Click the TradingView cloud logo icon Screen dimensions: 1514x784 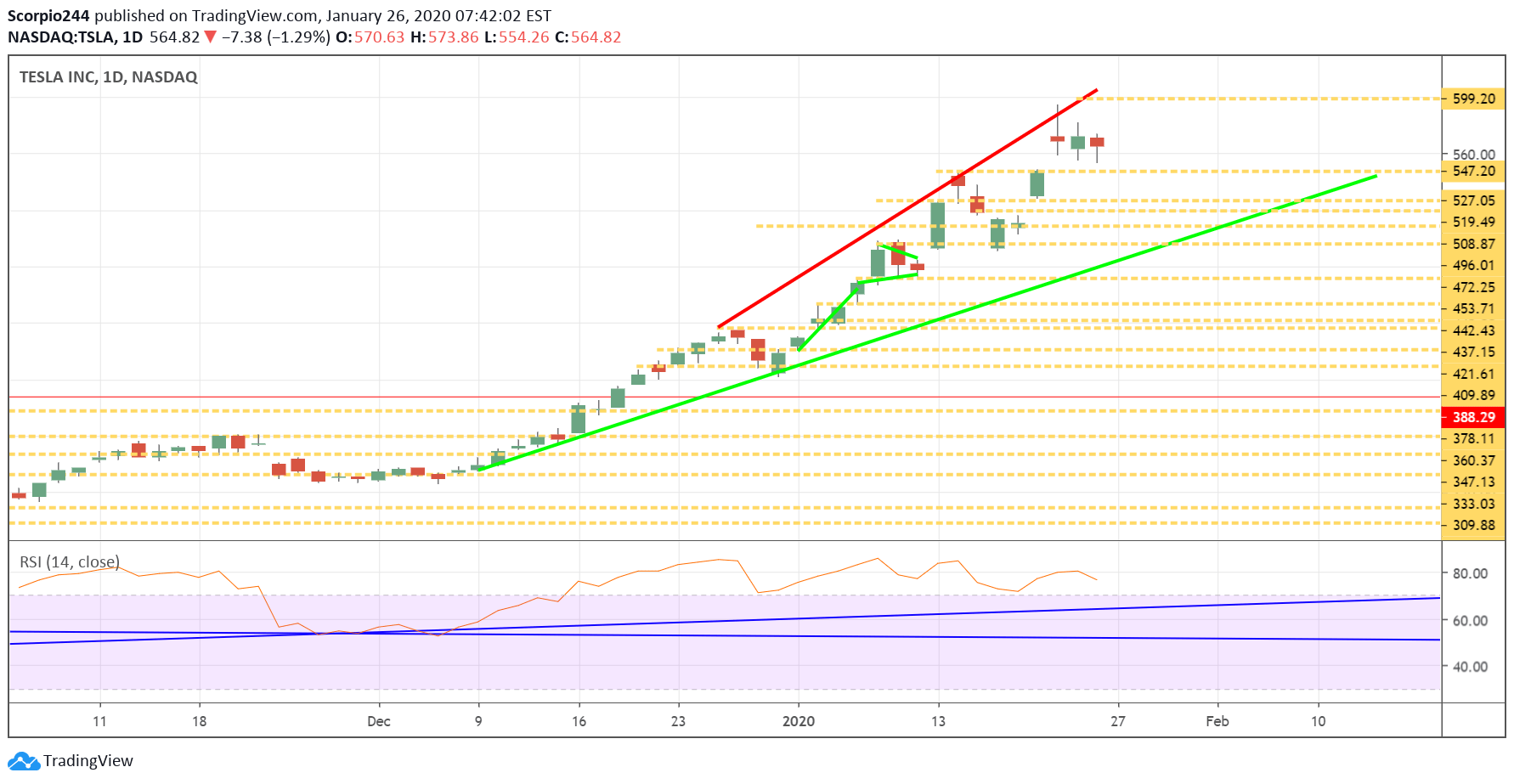[x=24, y=760]
